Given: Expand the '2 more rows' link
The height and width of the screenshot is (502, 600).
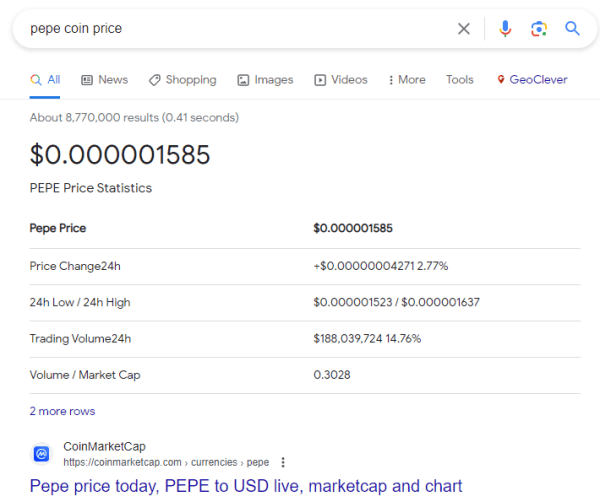Looking at the screenshot, I should [62, 411].
